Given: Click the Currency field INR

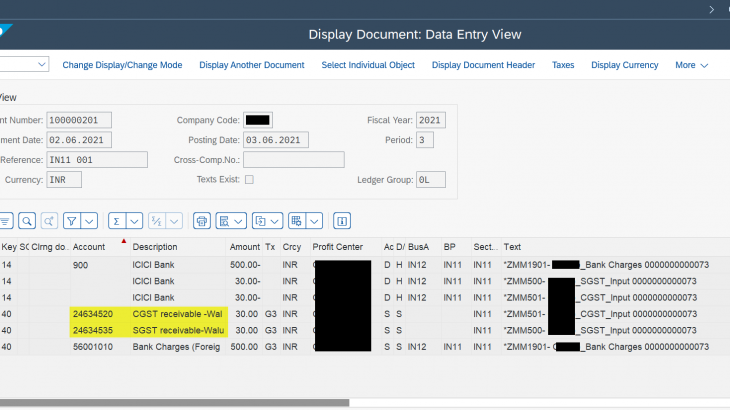Looking at the screenshot, I should point(64,180).
